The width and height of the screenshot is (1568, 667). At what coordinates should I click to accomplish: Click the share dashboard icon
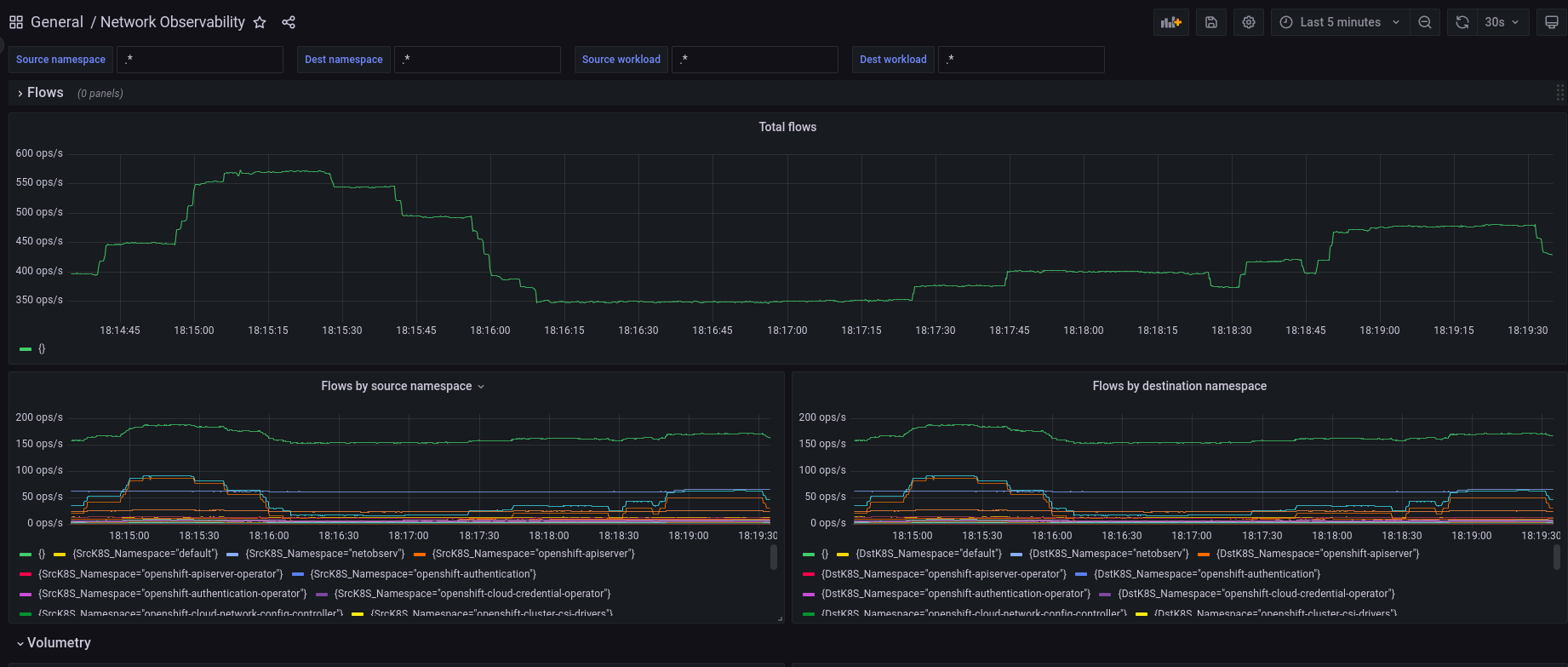tap(289, 23)
